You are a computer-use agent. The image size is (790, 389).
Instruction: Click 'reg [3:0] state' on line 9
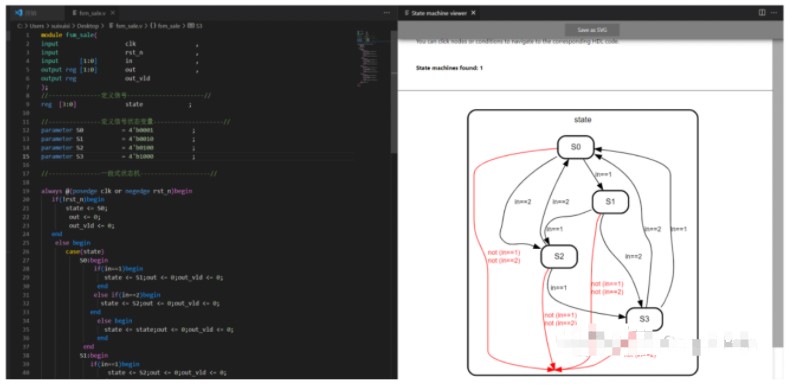116,104
